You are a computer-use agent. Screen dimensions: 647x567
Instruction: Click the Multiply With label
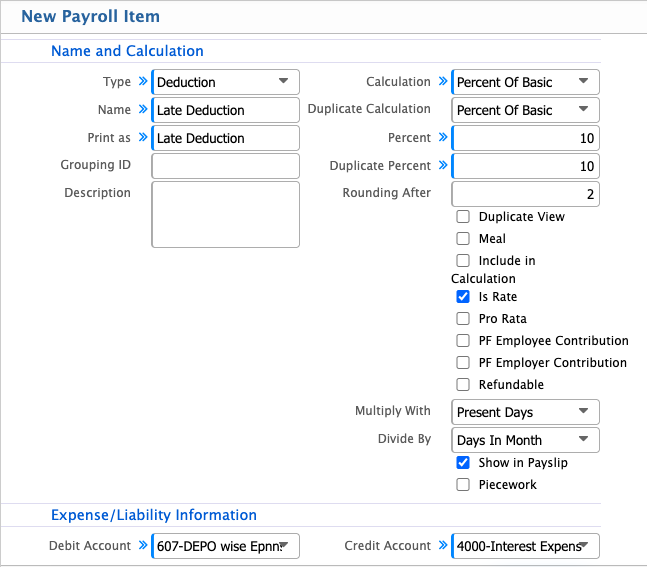click(393, 411)
